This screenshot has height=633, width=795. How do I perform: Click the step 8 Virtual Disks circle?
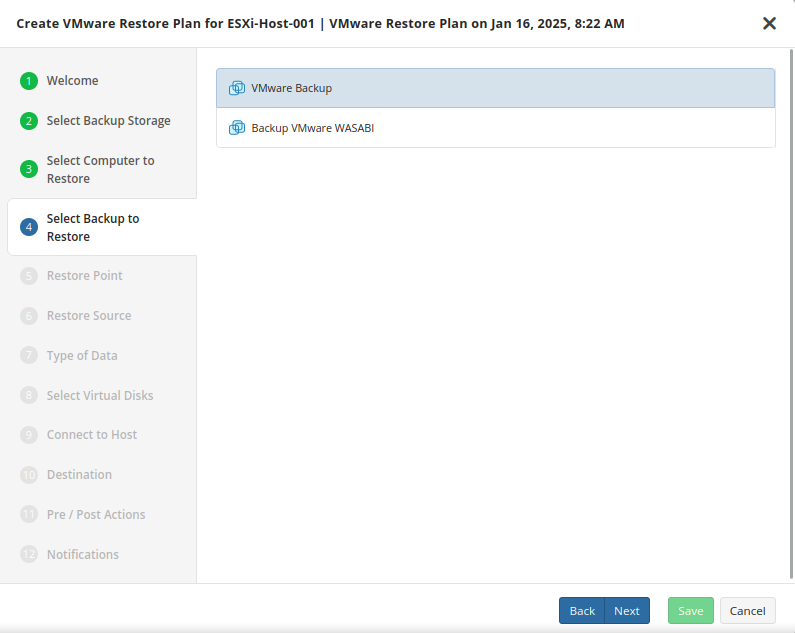(29, 396)
